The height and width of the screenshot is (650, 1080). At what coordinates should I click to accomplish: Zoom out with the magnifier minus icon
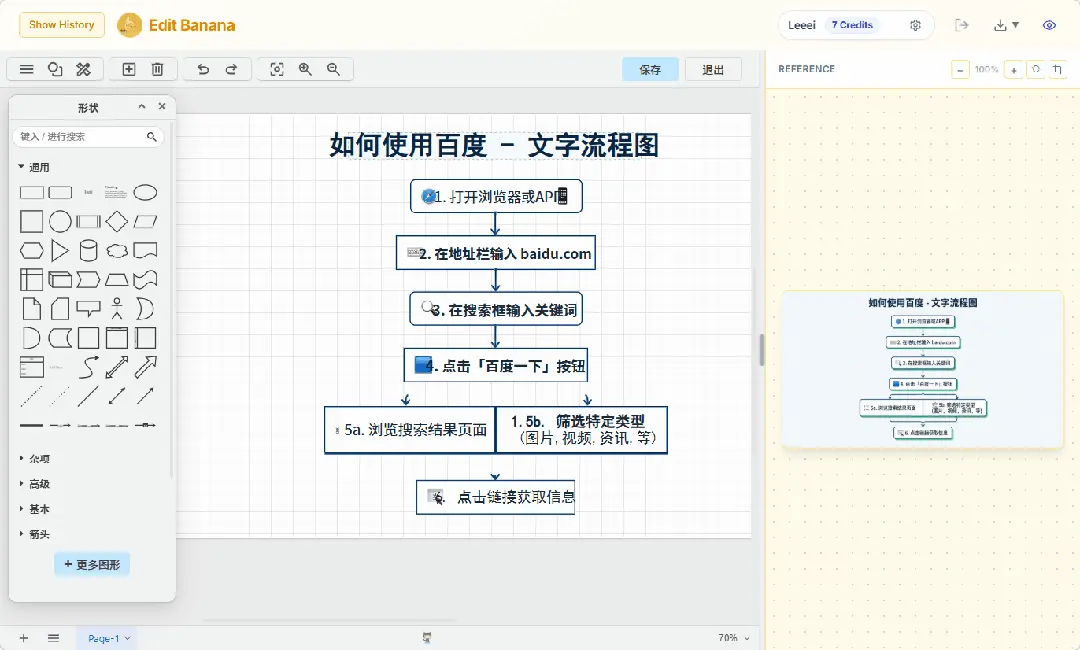coord(334,69)
